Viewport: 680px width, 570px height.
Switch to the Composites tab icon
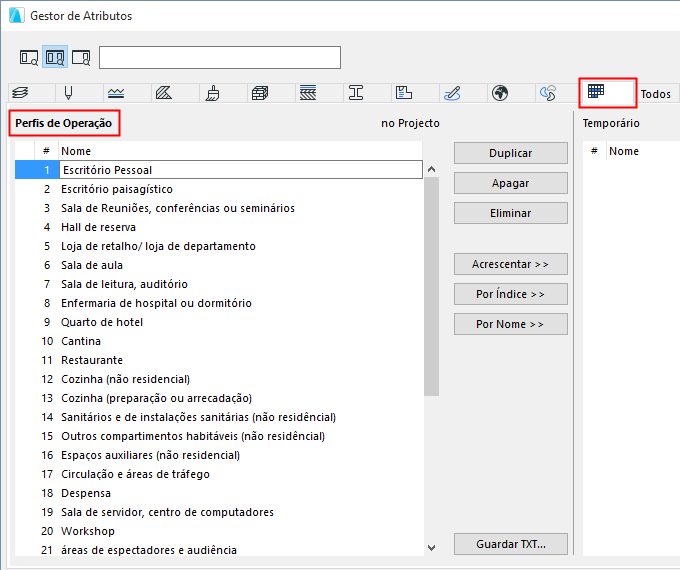(x=308, y=93)
